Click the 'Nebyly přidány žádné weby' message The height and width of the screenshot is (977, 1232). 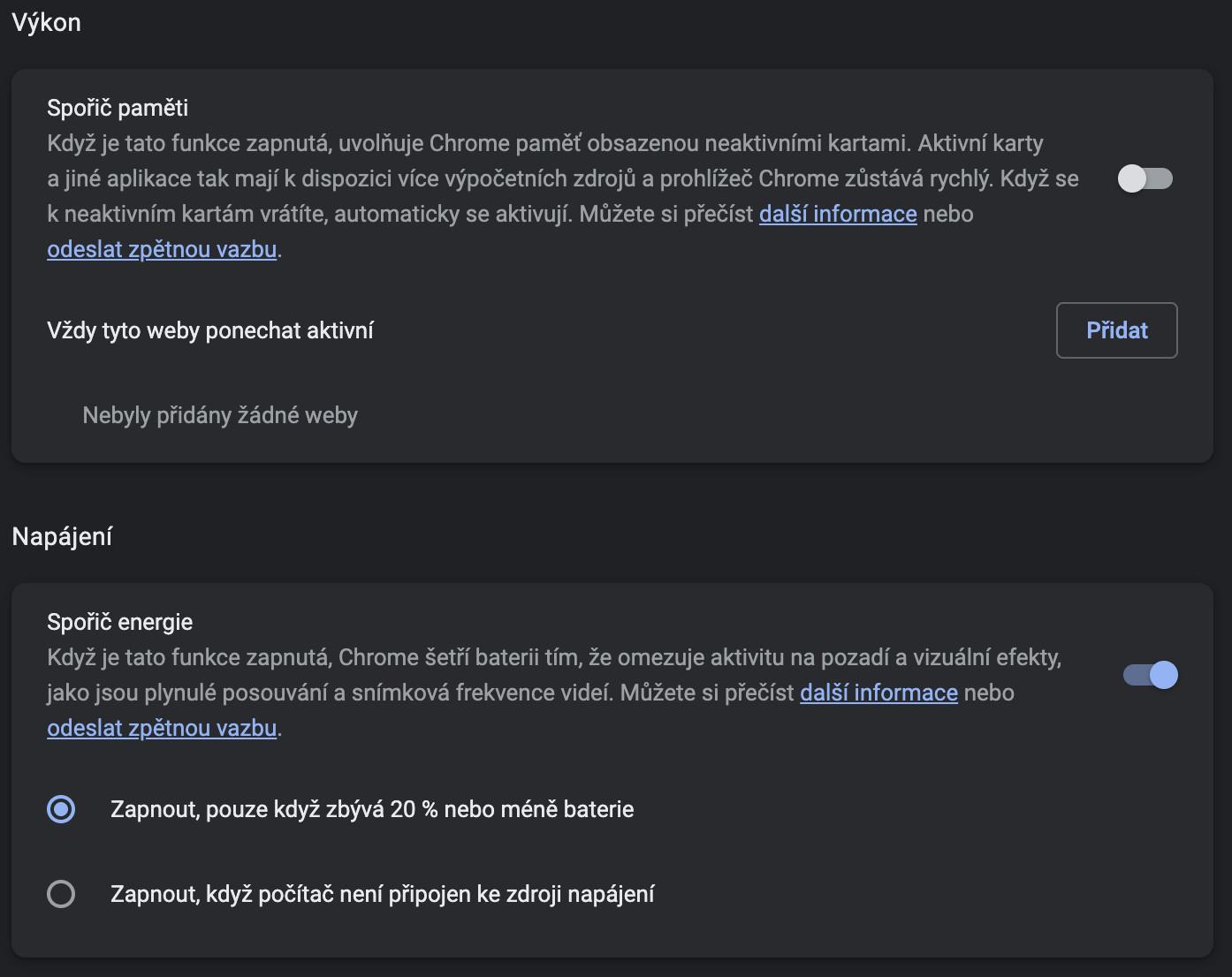pos(219,415)
